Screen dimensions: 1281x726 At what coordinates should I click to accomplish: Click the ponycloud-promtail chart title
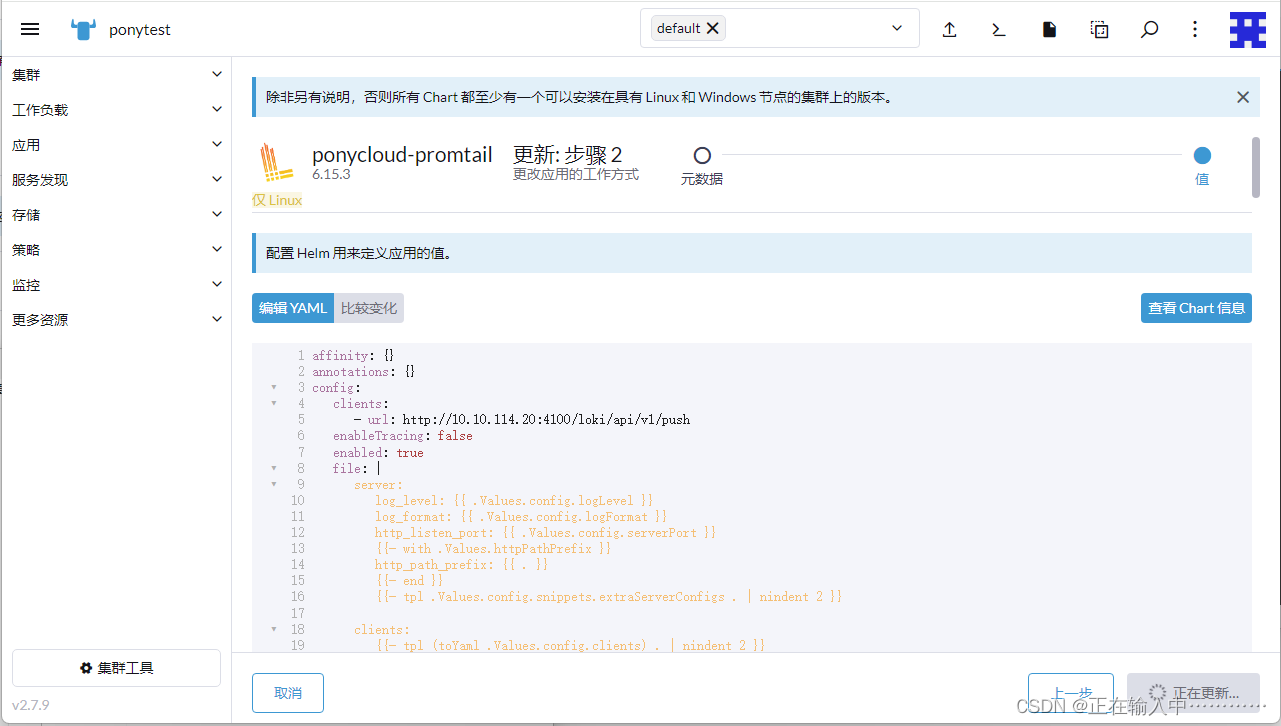(402, 155)
